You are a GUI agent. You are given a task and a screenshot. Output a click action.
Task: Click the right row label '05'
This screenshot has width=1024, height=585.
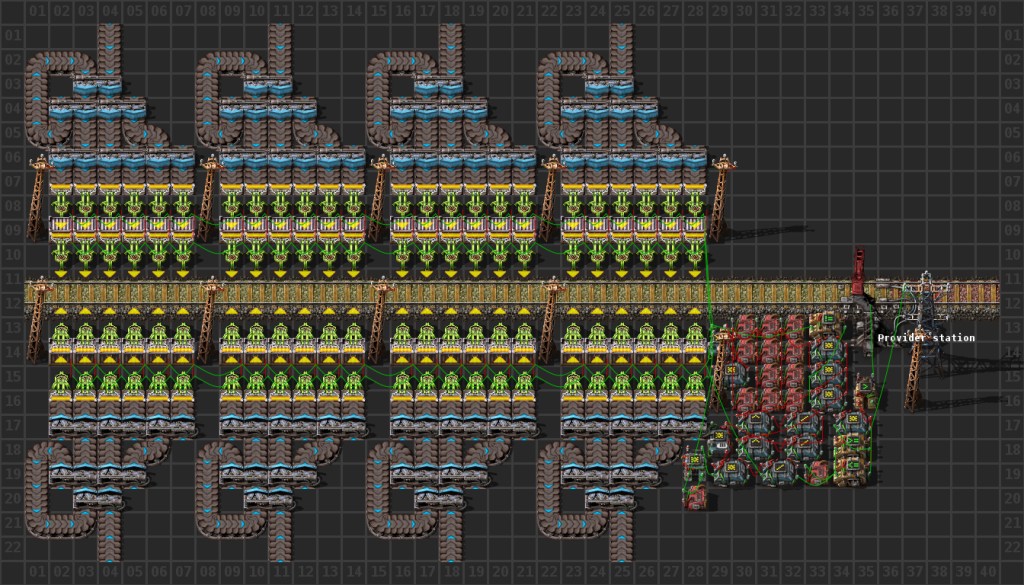(1012, 133)
